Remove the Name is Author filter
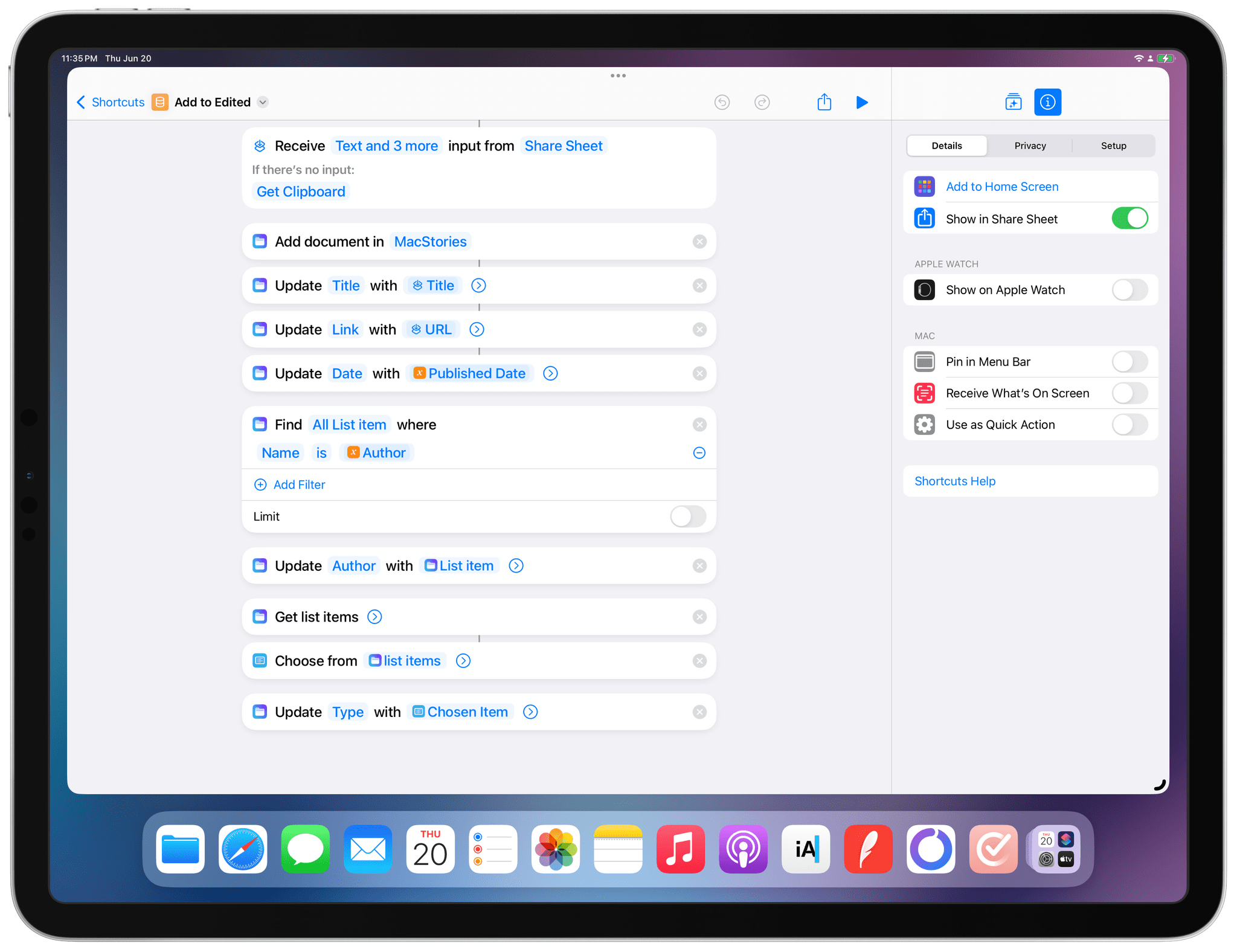The image size is (1237, 952). [x=699, y=452]
